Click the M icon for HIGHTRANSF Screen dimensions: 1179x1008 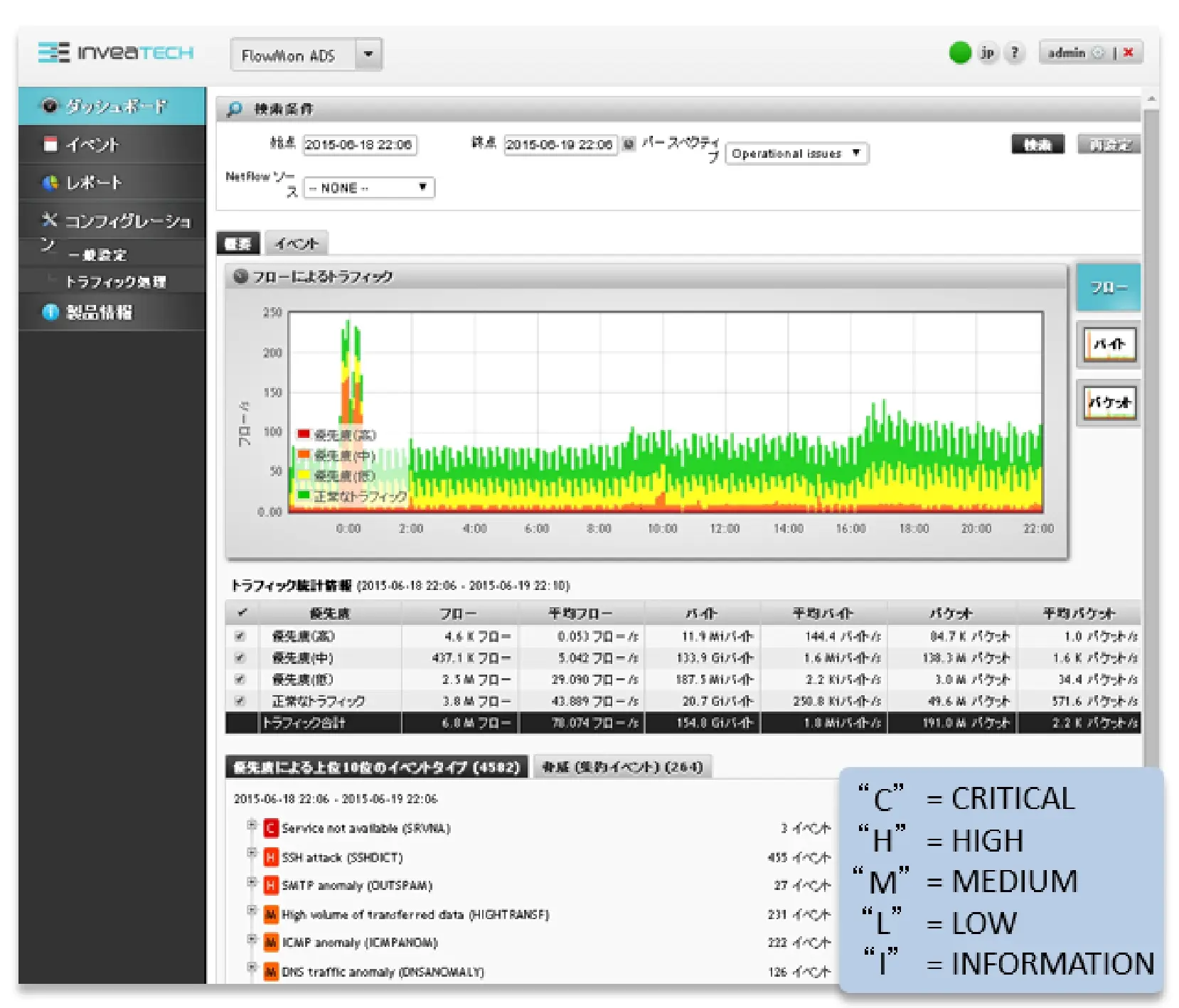tap(270, 914)
